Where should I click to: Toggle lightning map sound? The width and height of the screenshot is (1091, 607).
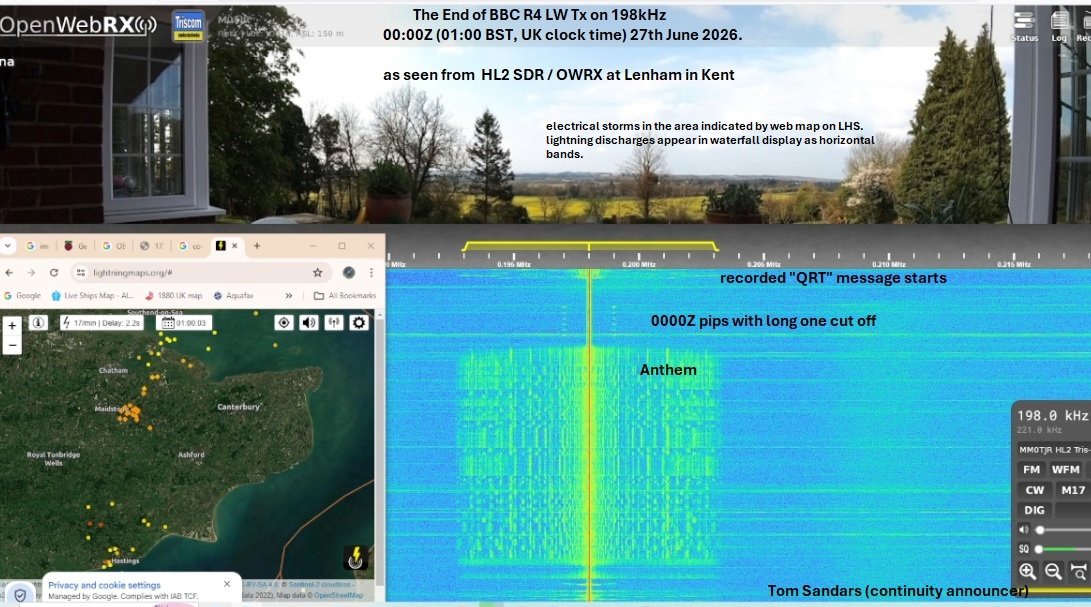click(x=309, y=322)
